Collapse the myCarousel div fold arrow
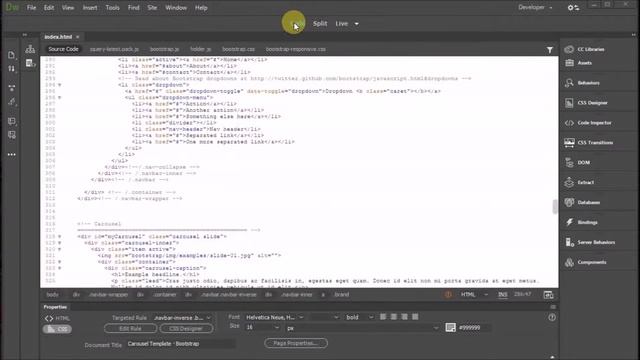 pos(60,236)
